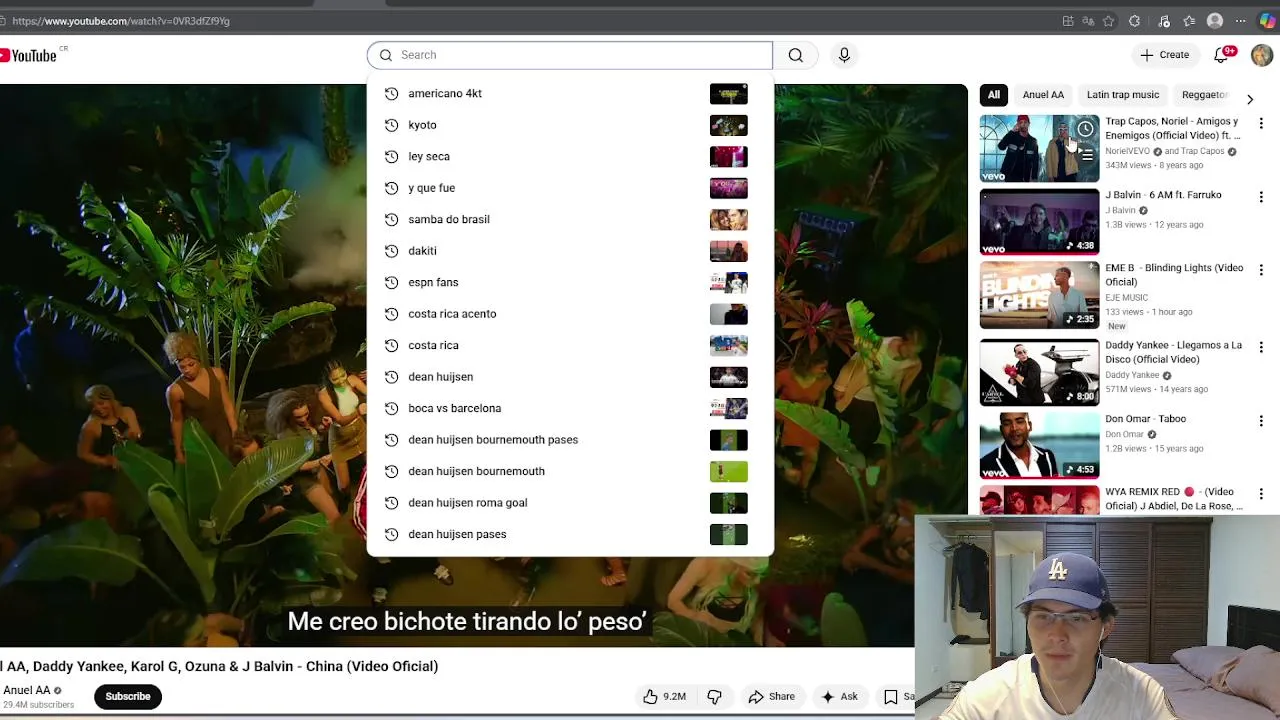This screenshot has width=1280, height=720.
Task: Open Don Omar Taboo thumbnail
Action: click(x=1039, y=444)
